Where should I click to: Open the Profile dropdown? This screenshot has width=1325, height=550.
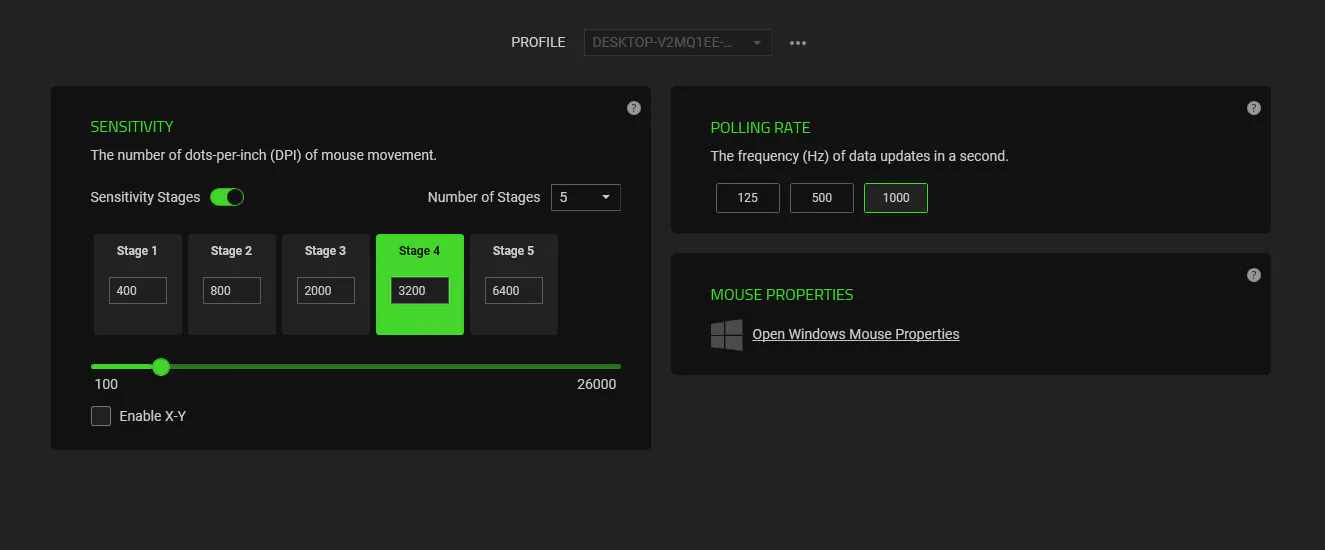(677, 42)
